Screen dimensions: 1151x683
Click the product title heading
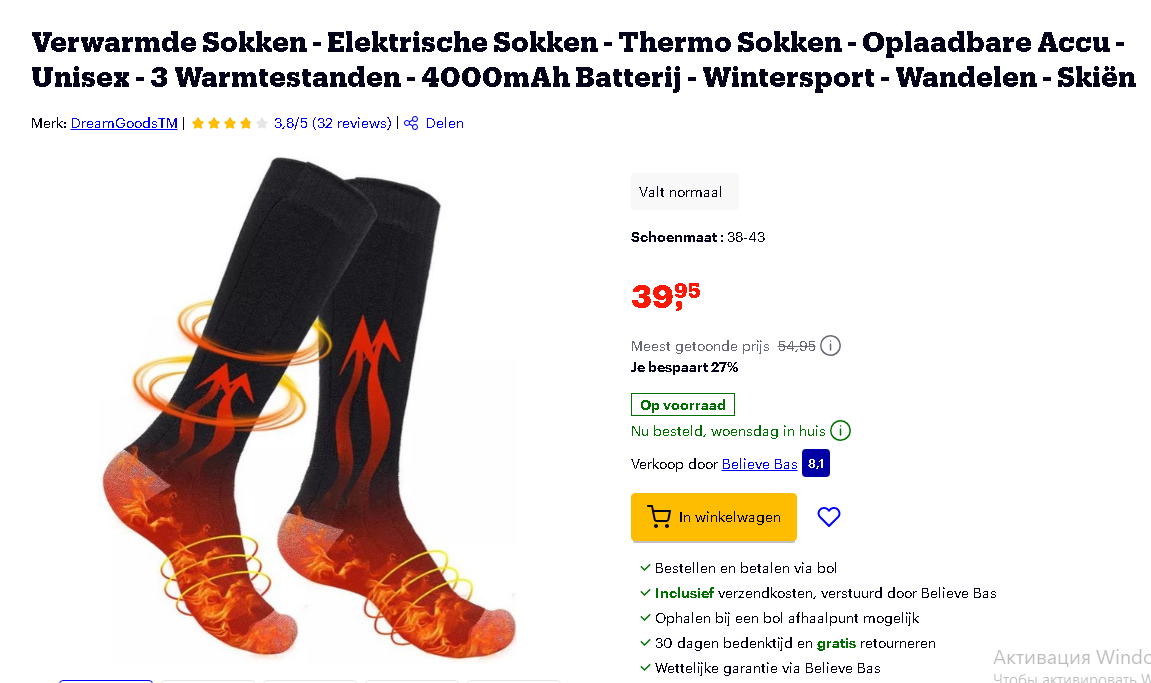click(584, 59)
